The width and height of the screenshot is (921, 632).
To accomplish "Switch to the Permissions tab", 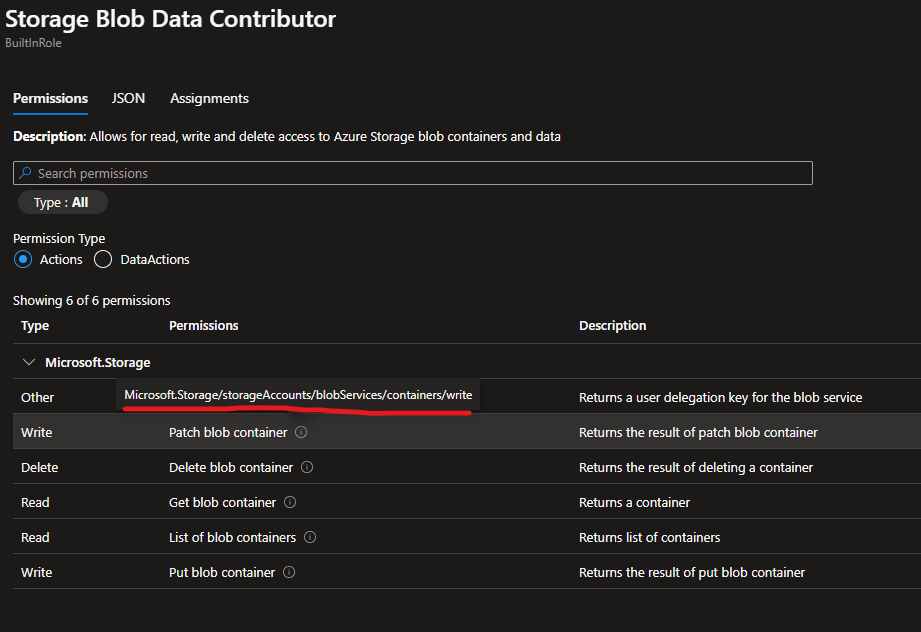I will point(51,99).
